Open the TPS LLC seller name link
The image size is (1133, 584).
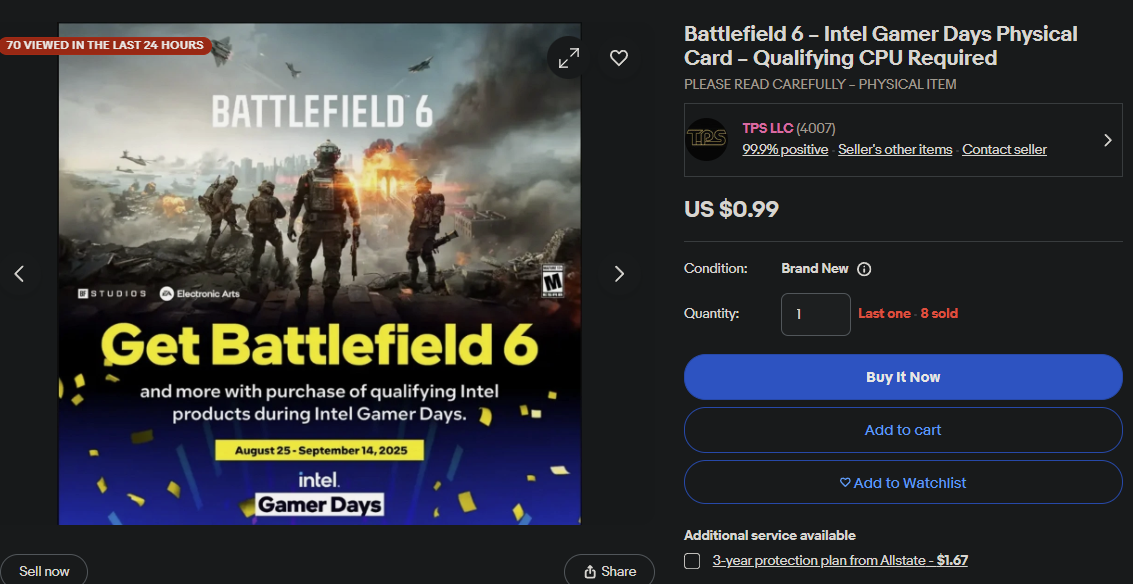(x=767, y=129)
